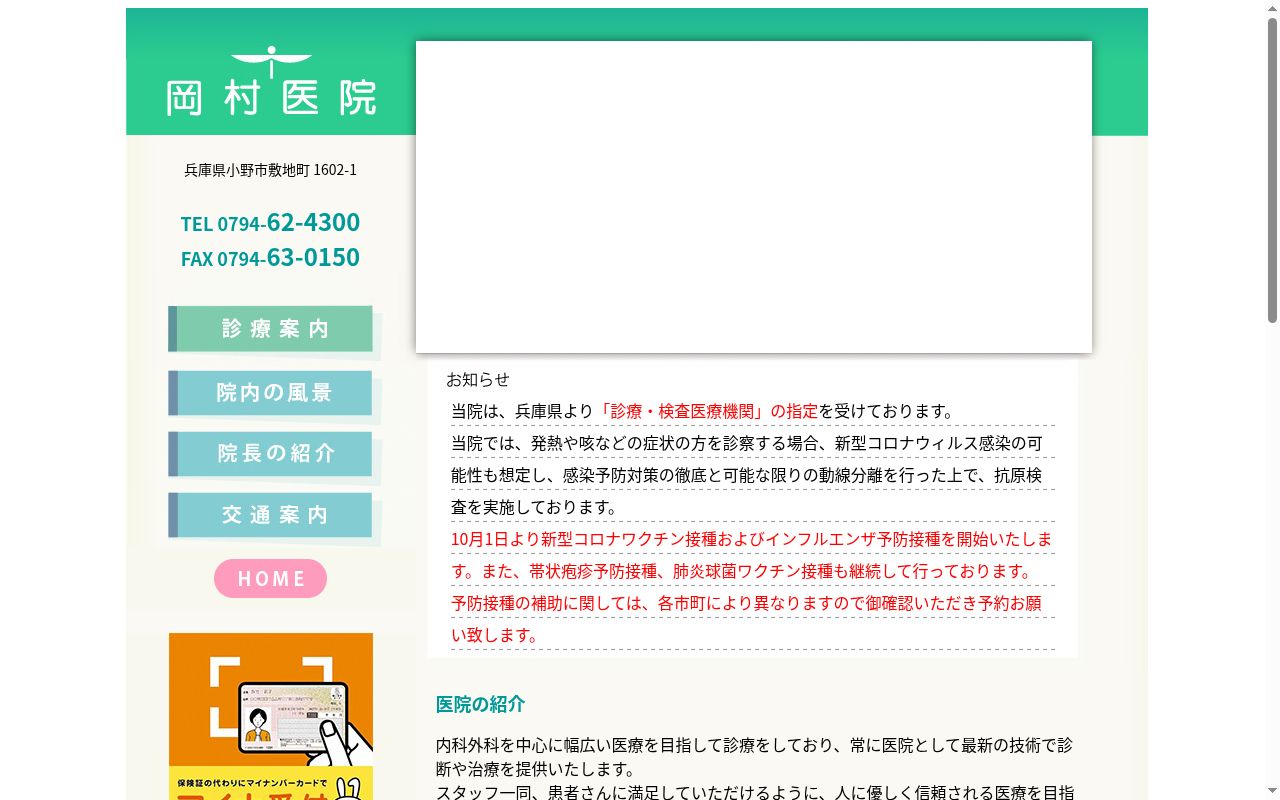Click the TEL 0794-62-4300 phone number

270,222
